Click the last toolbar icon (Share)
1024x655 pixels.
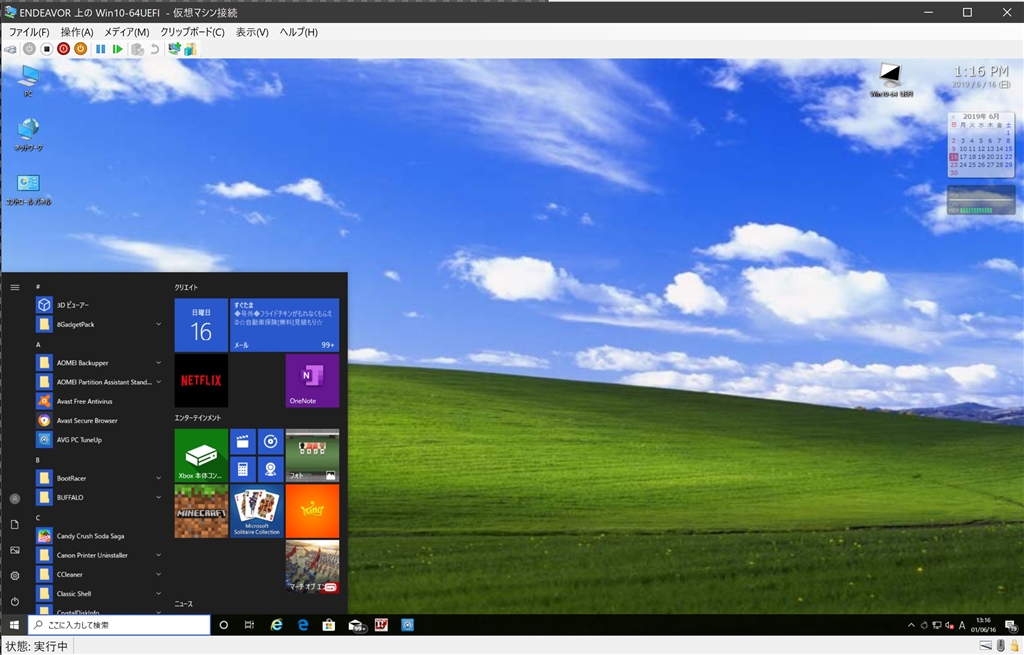pos(190,49)
